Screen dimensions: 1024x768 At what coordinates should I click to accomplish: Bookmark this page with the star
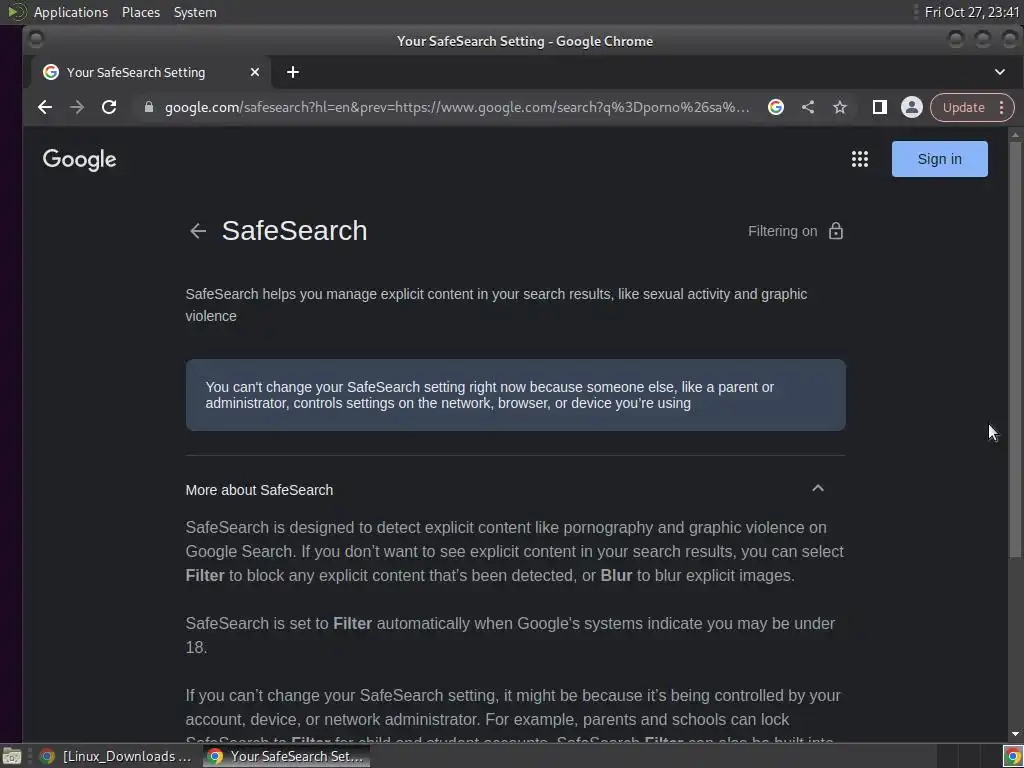click(840, 107)
